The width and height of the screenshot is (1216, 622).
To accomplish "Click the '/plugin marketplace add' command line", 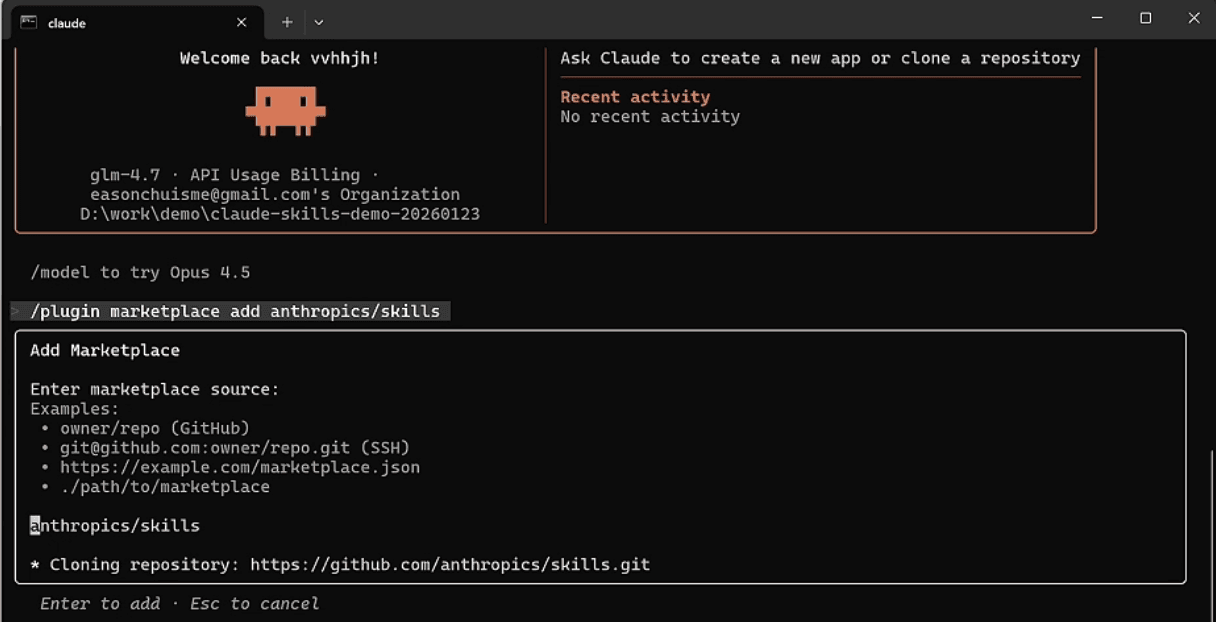I will (235, 311).
